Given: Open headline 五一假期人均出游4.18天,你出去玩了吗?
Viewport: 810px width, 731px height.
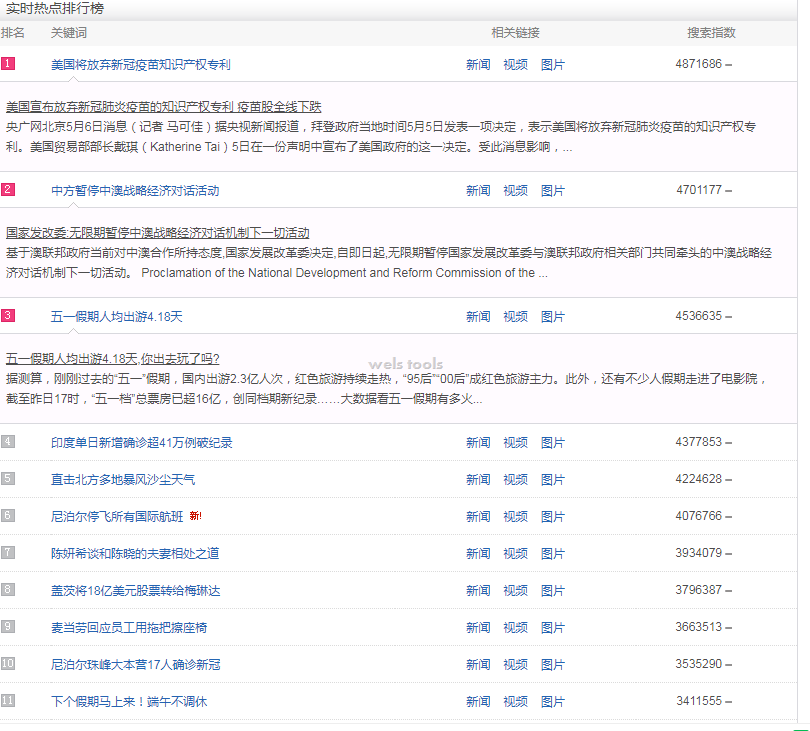Looking at the screenshot, I should point(112,358).
